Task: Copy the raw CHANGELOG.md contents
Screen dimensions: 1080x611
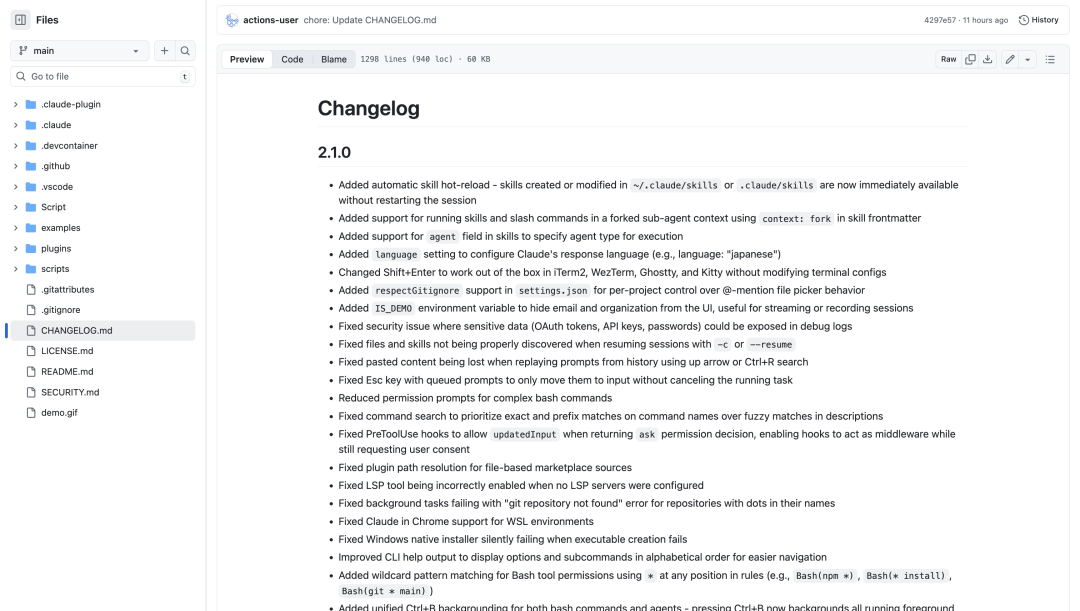Action: point(971,59)
